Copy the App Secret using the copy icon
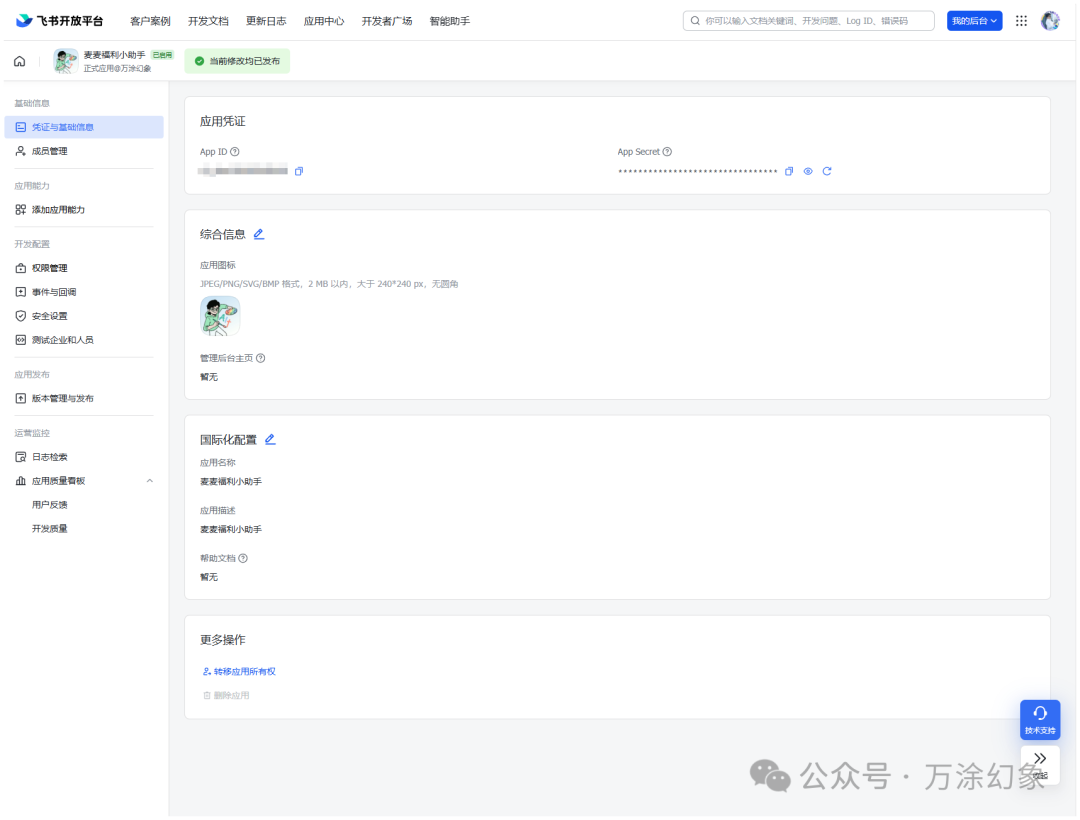This screenshot has height=820, width=1080. click(x=789, y=171)
